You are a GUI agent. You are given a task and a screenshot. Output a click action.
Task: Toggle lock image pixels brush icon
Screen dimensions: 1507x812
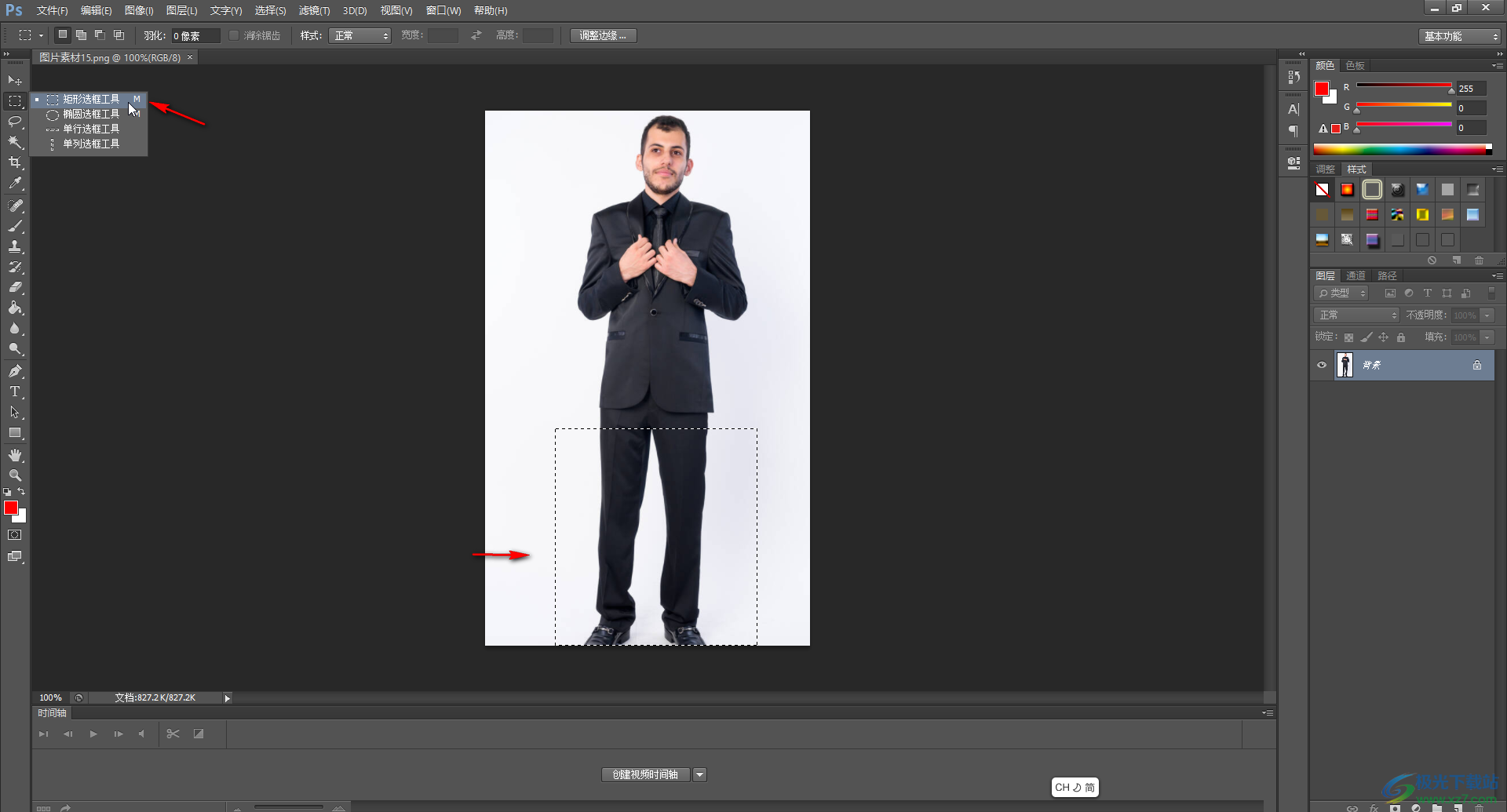click(x=1367, y=337)
